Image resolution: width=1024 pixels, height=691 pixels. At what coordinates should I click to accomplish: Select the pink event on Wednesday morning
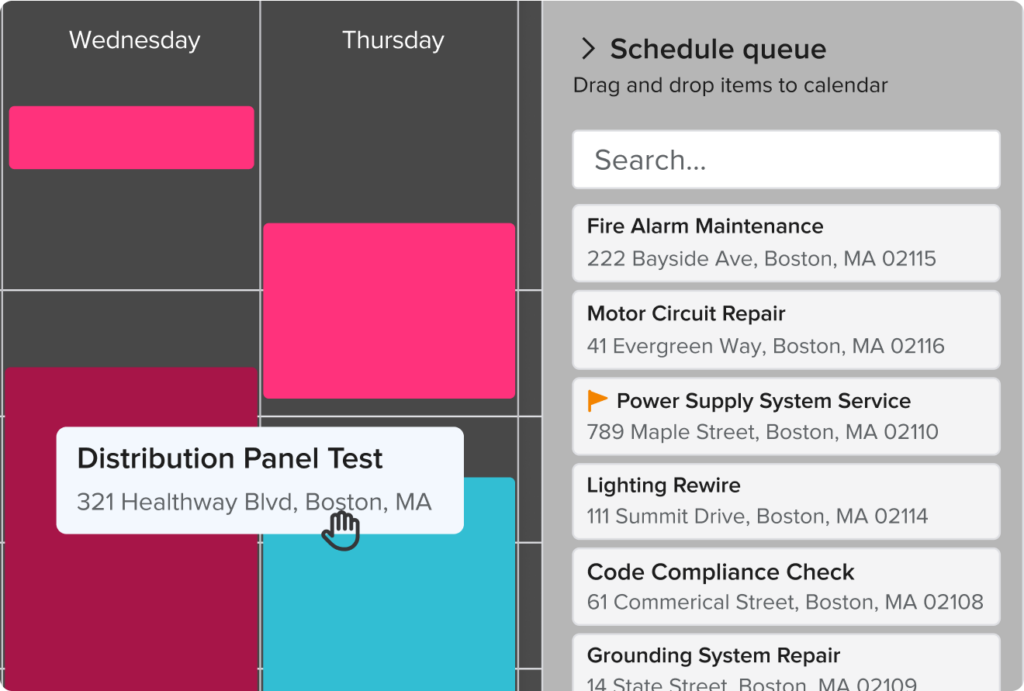pos(131,137)
